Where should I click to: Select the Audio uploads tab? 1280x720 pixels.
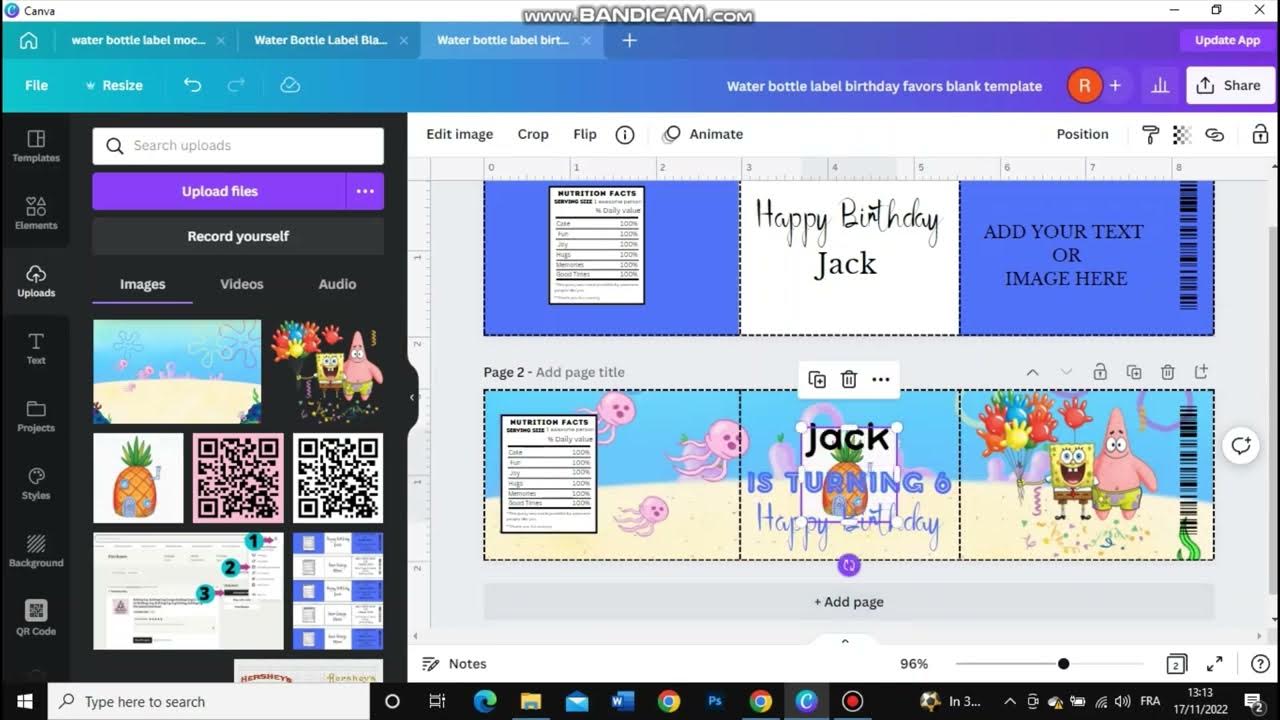(x=337, y=284)
